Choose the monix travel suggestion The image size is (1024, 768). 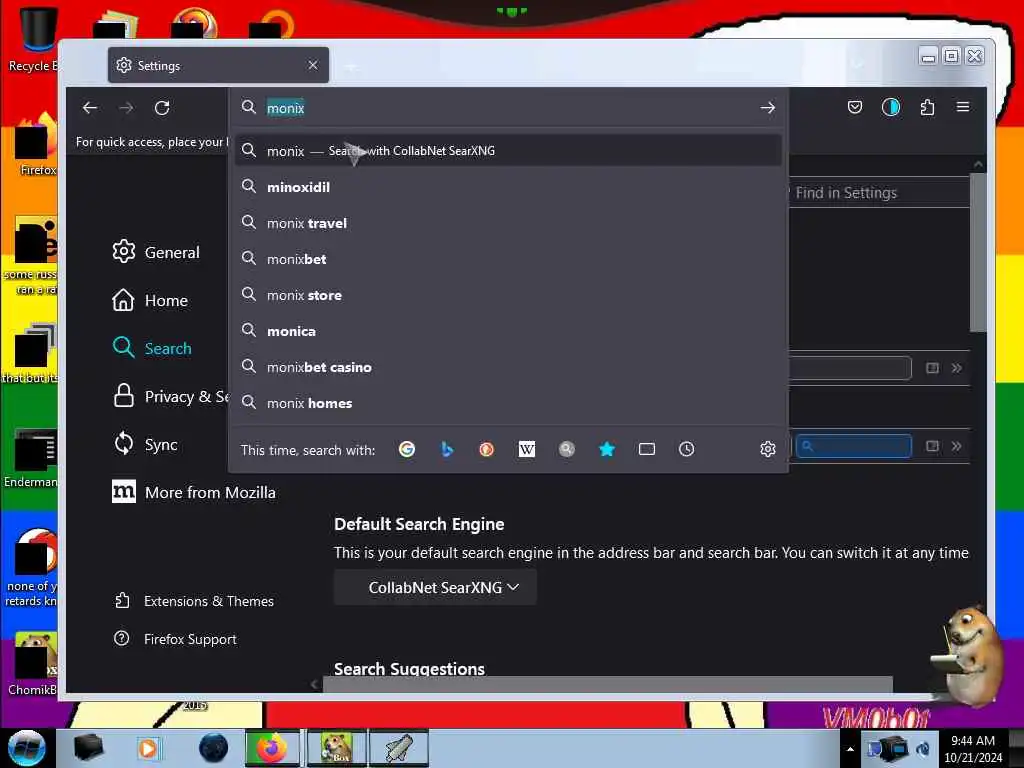[x=508, y=223]
